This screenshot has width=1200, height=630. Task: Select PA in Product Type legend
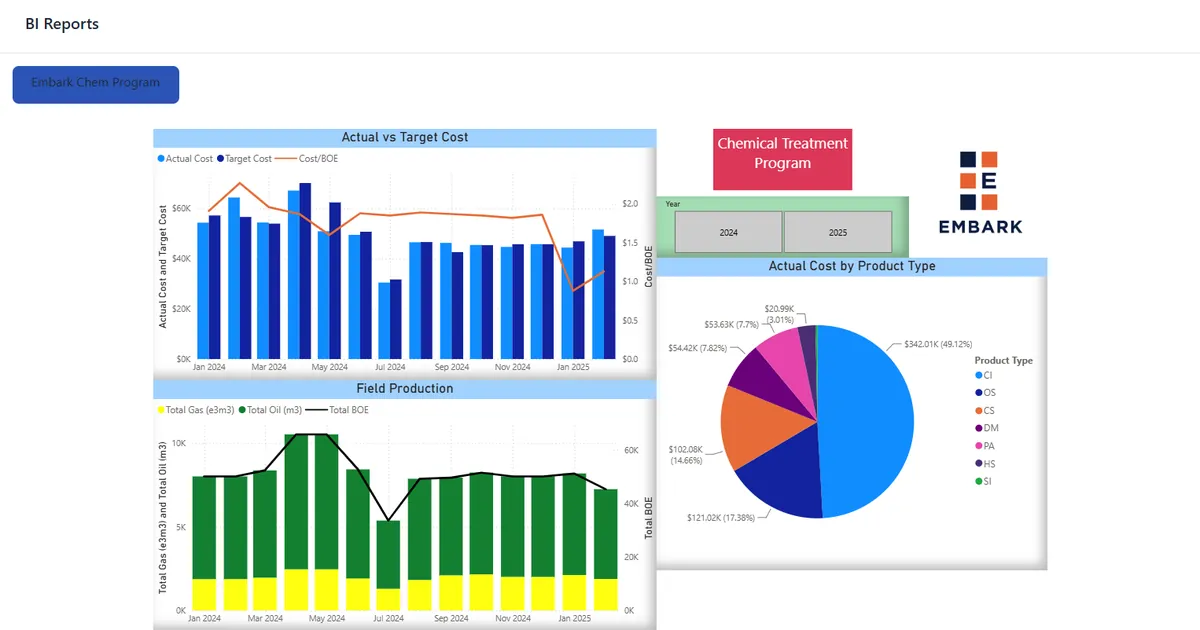click(985, 446)
